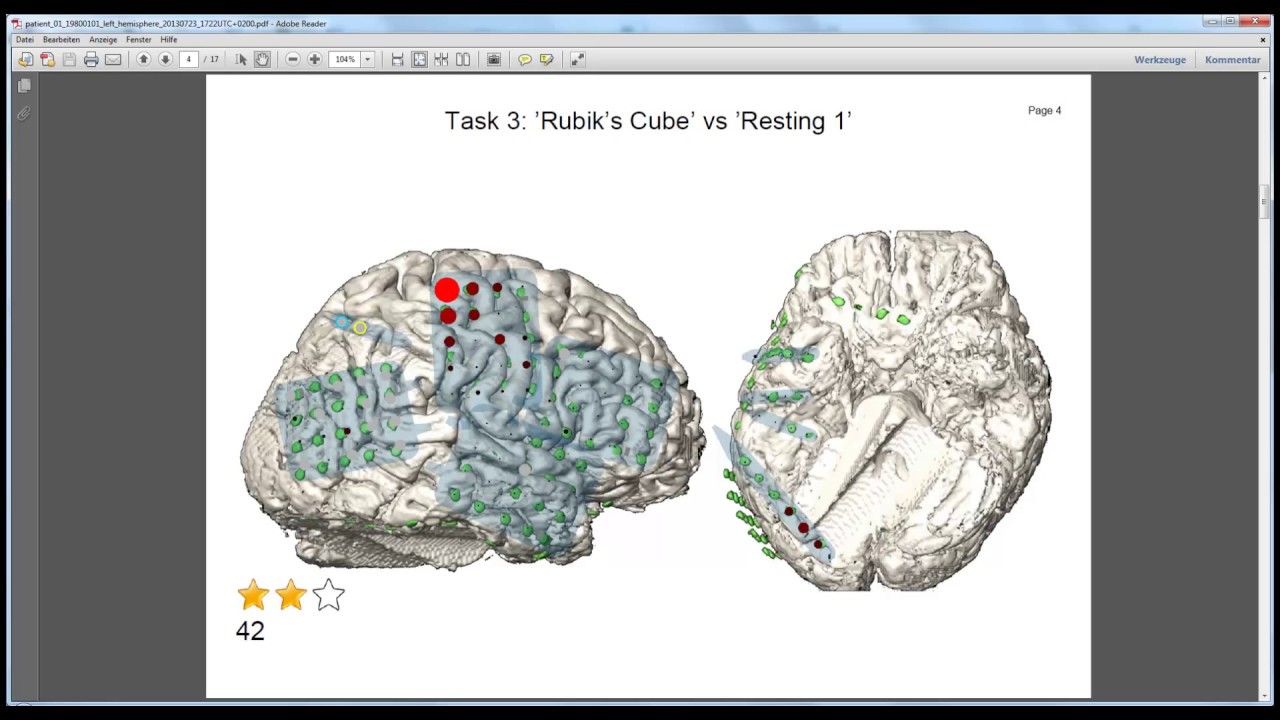Viewport: 1280px width, 720px height.
Task: Click the snapshot camera icon
Action: click(494, 60)
